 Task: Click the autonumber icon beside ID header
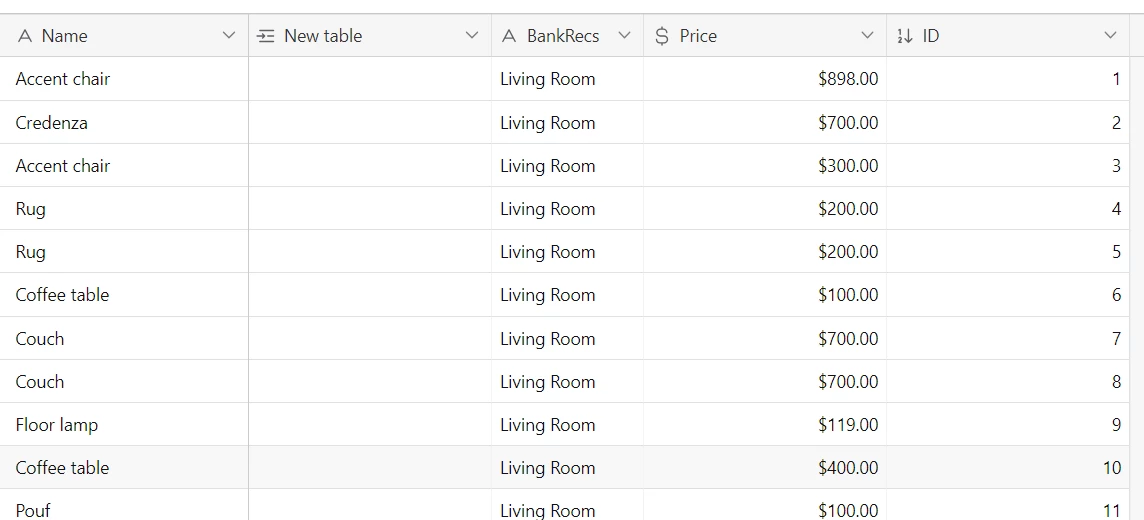[905, 36]
